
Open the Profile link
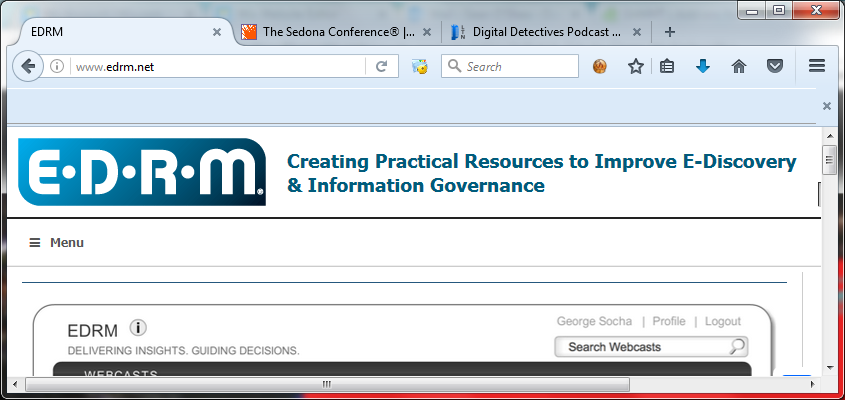pyautogui.click(x=669, y=321)
